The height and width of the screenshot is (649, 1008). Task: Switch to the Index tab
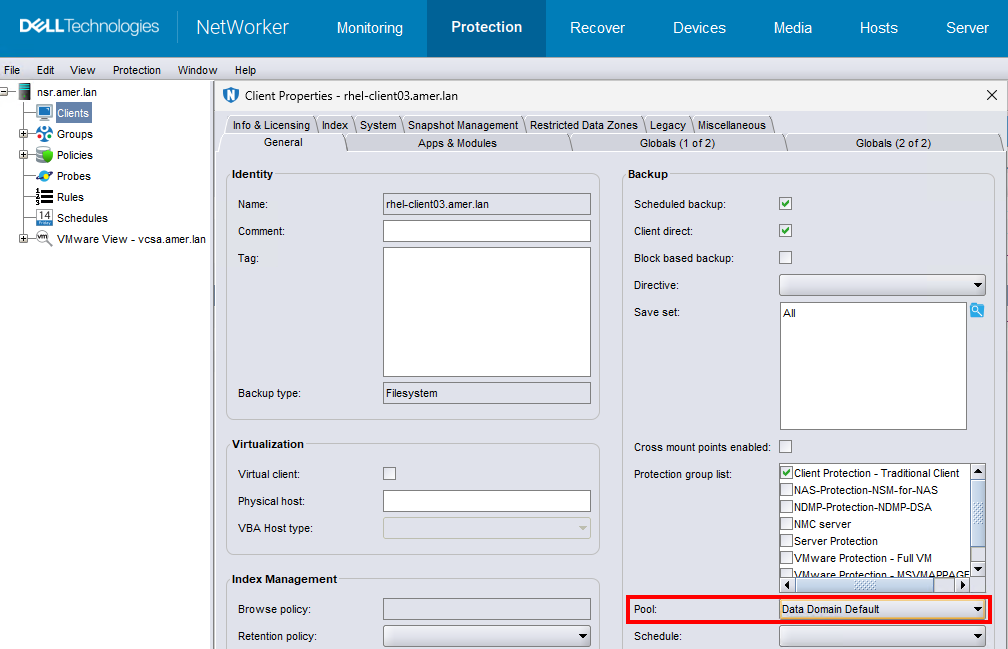pos(334,125)
